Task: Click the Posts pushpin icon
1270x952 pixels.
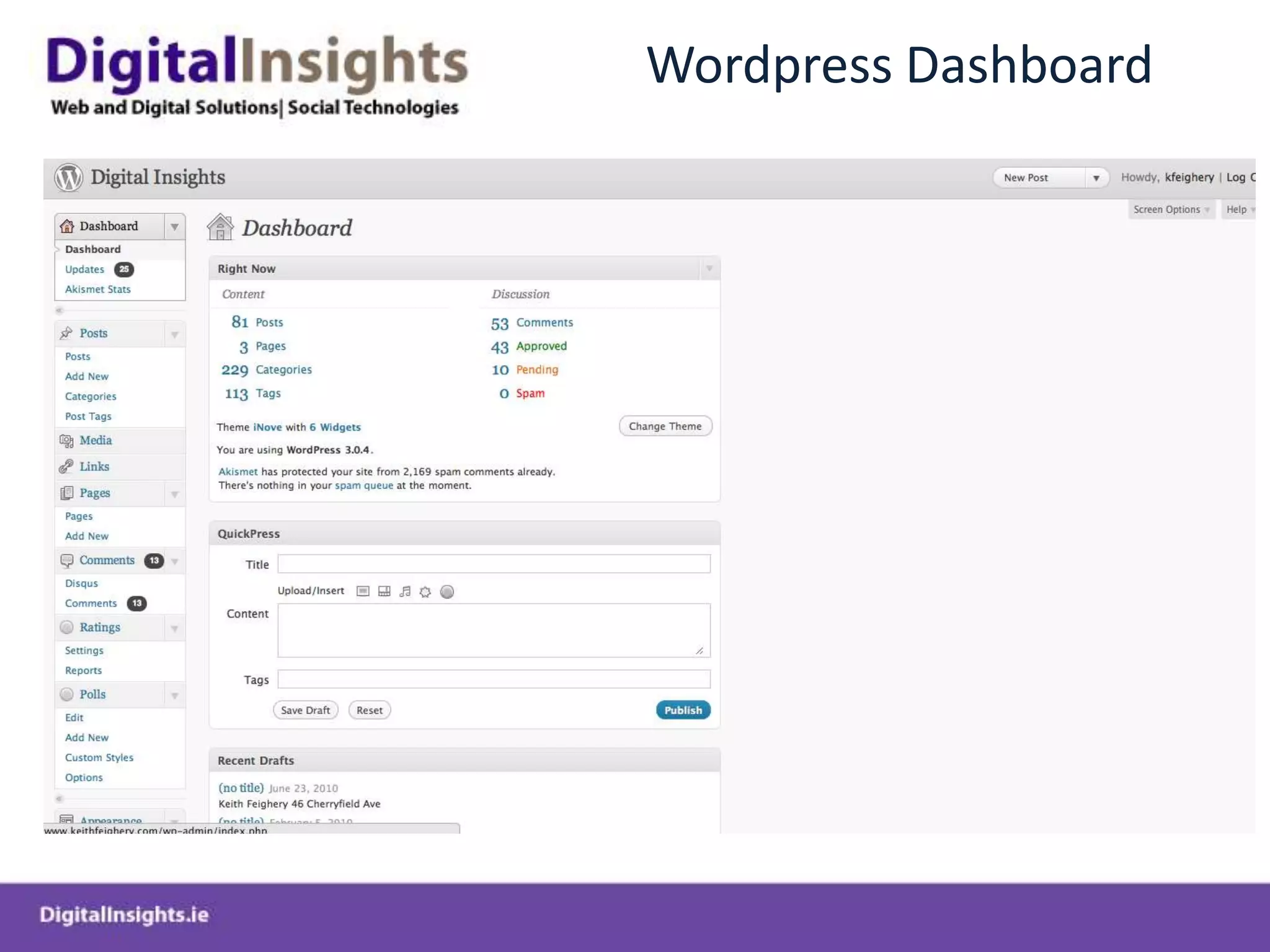Action: click(66, 333)
